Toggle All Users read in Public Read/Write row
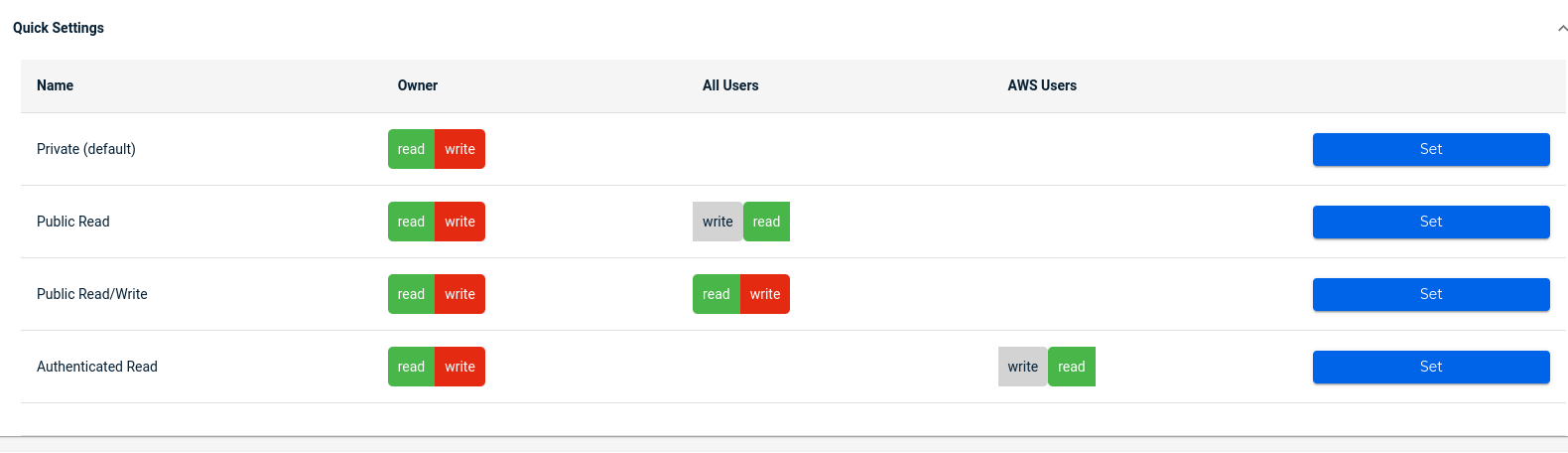The image size is (1568, 453). point(716,294)
